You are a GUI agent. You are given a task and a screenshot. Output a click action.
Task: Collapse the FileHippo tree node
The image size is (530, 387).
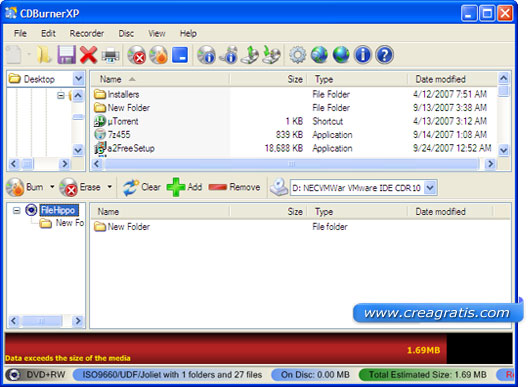point(16,211)
